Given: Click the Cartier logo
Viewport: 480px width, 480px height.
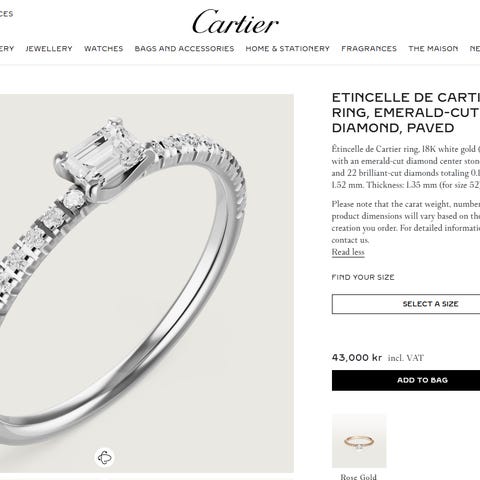Looking at the screenshot, I should pyautogui.click(x=235, y=22).
